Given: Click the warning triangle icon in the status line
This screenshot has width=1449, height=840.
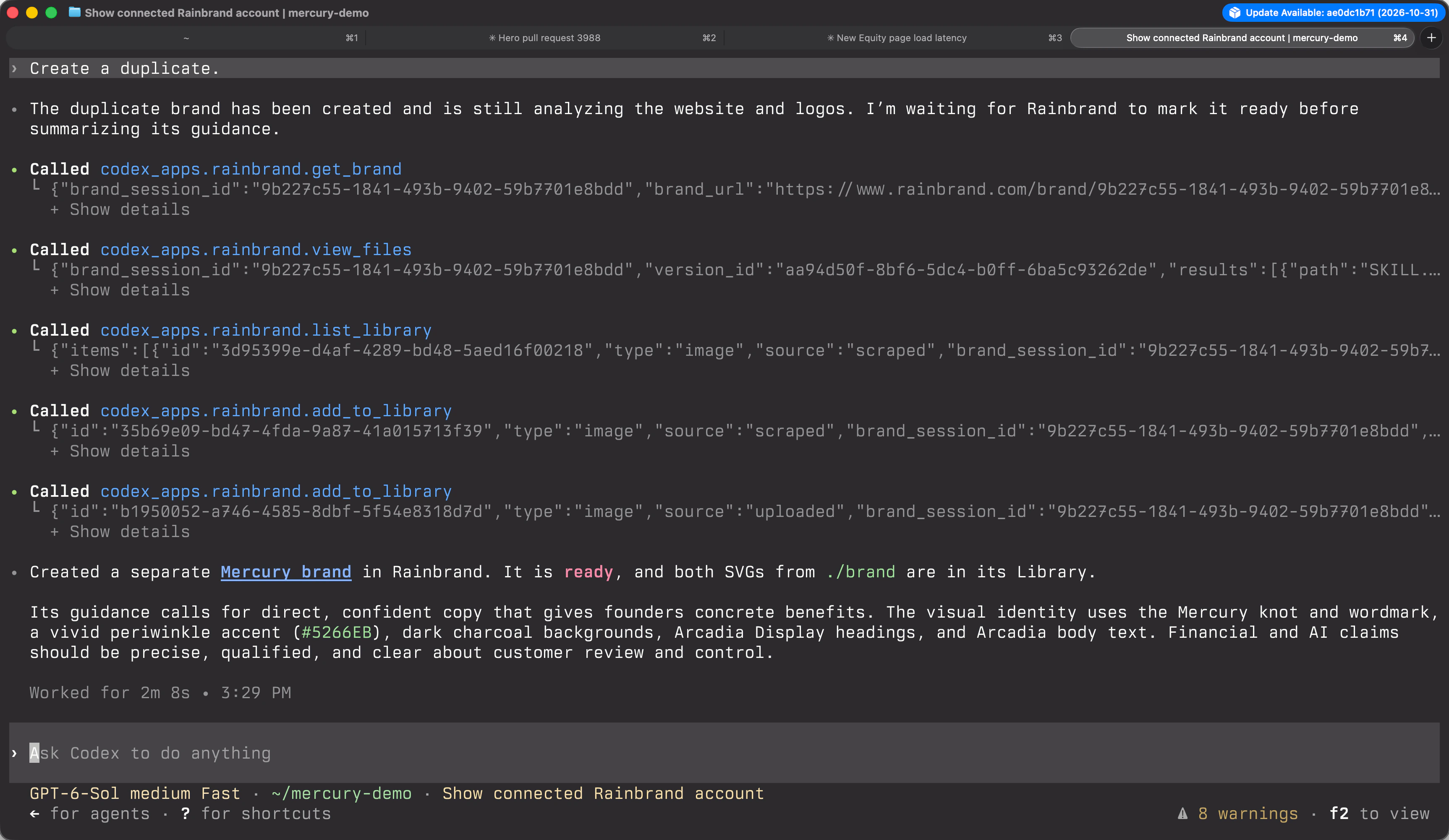Looking at the screenshot, I should 1182,814.
